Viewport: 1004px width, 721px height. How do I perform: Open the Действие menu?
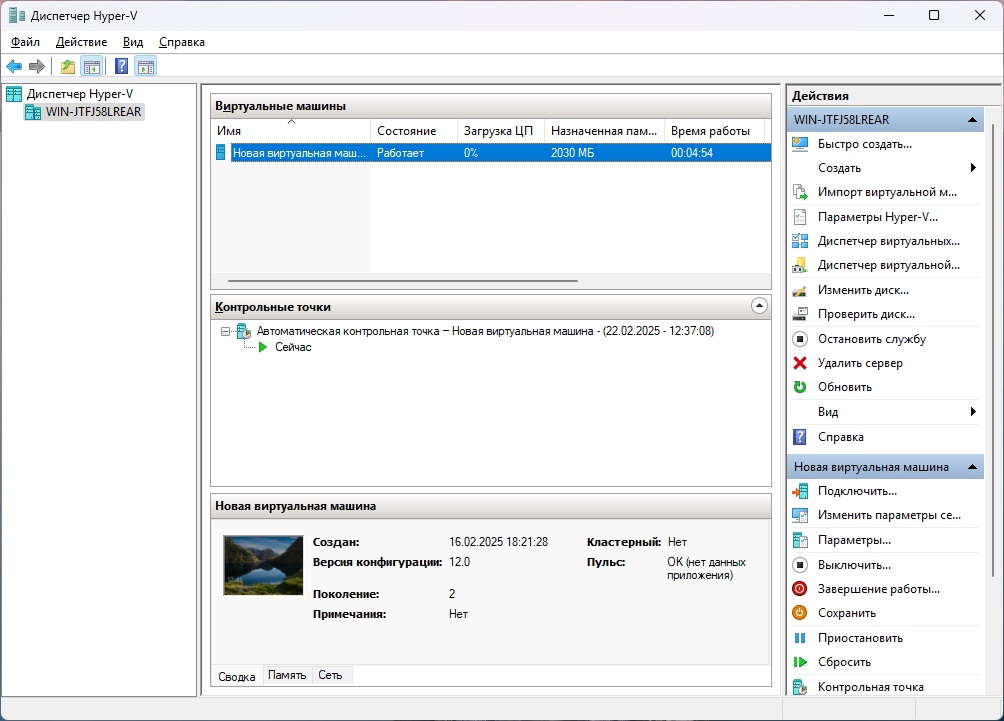(81, 42)
